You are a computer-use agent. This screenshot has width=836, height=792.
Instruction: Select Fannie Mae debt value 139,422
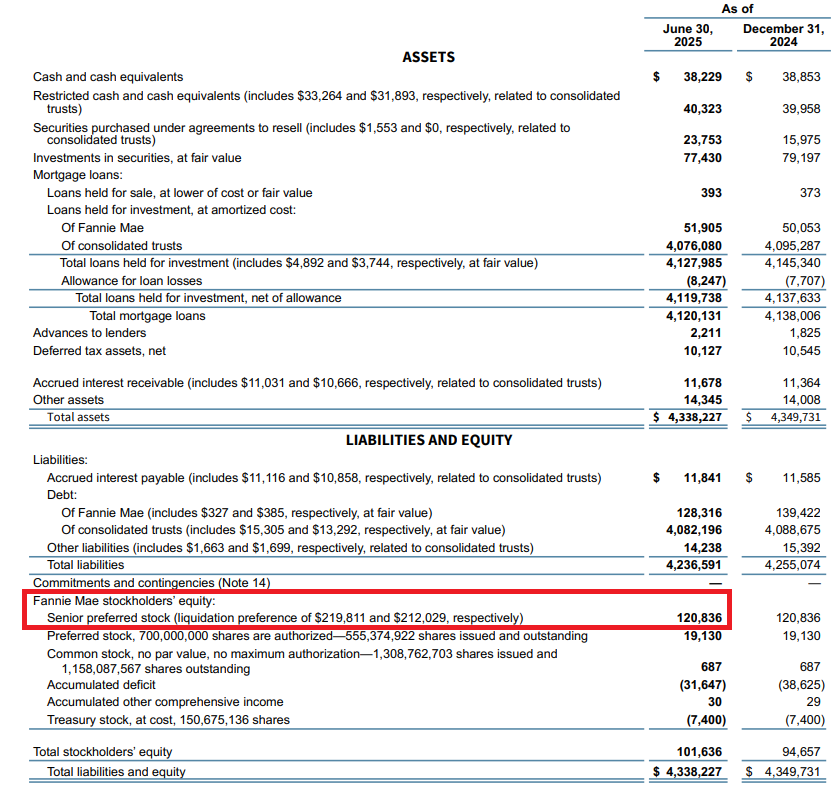798,513
